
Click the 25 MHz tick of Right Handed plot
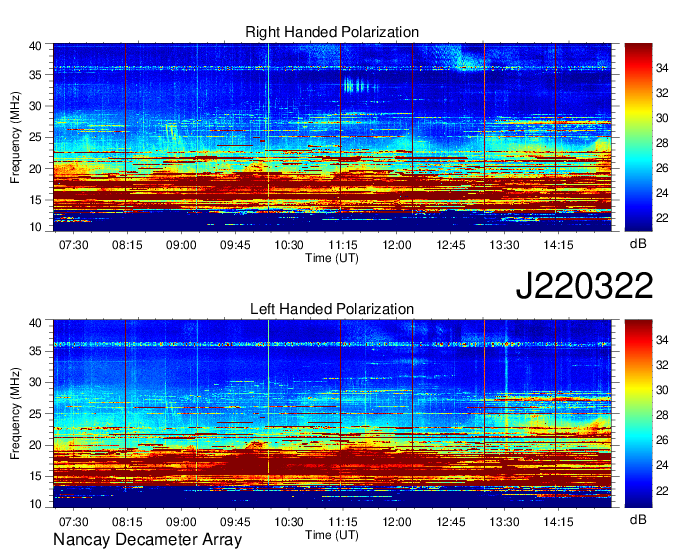[x=35, y=137]
